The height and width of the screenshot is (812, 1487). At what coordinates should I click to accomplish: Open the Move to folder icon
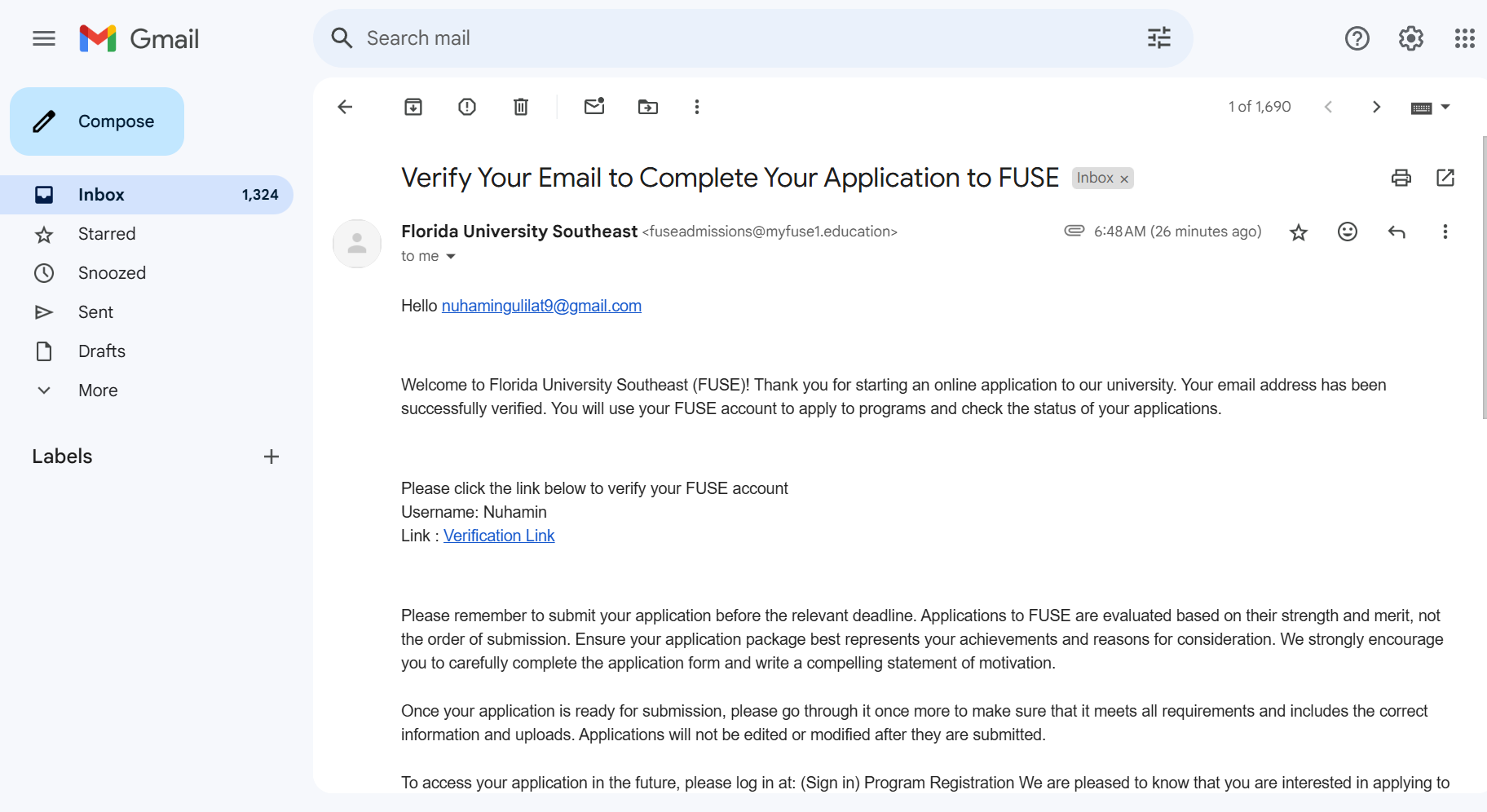coord(648,107)
